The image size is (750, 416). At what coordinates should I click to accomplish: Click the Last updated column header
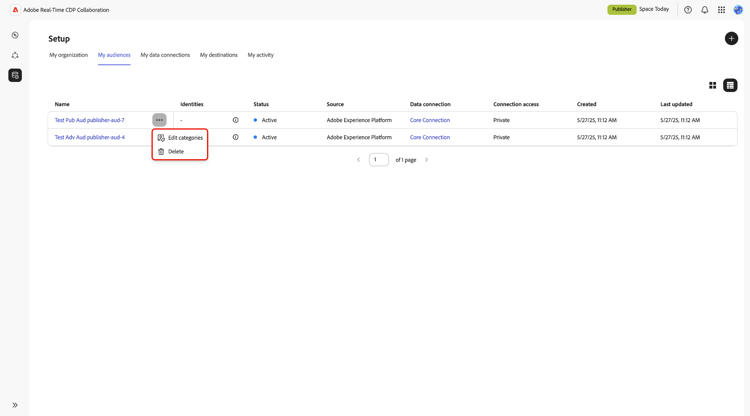(676, 104)
